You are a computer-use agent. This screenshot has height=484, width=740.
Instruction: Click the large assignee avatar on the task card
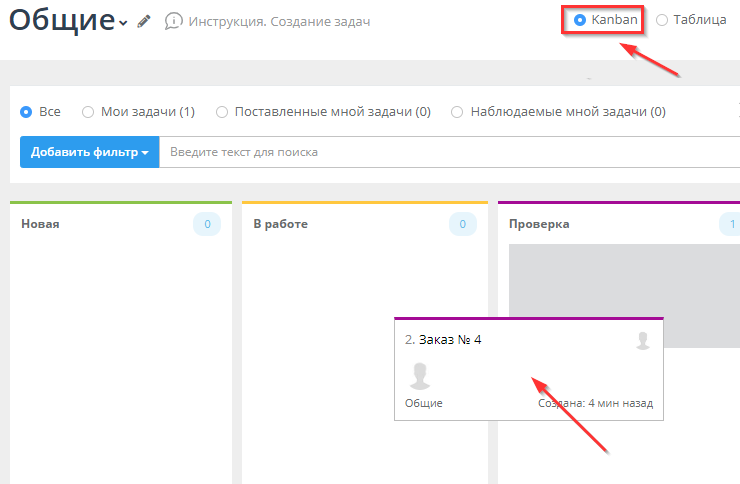421,376
